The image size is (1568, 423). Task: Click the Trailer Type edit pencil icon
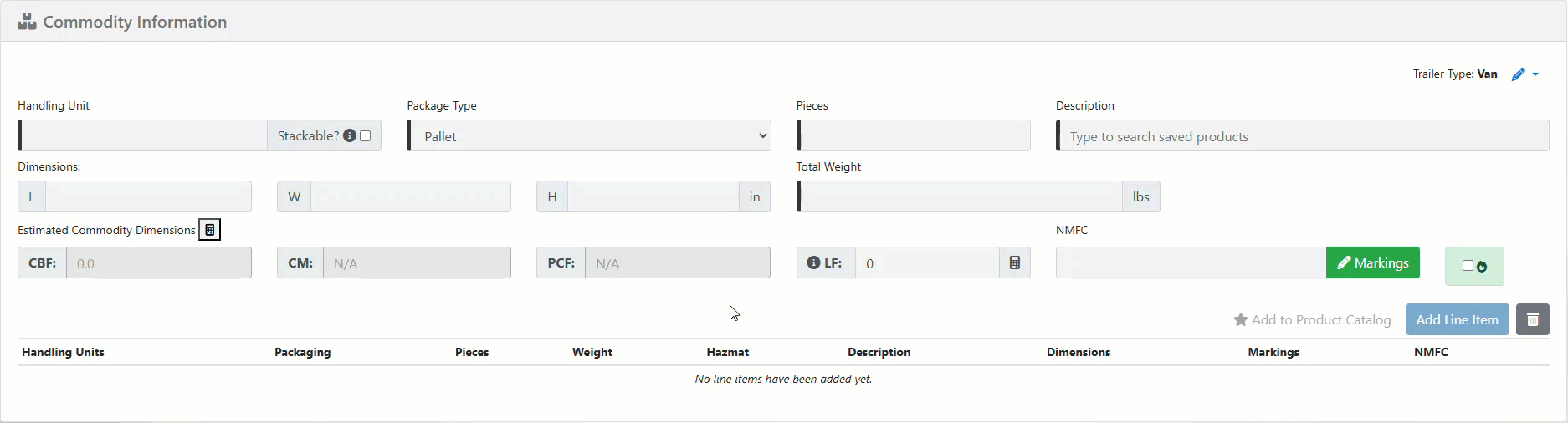1518,74
